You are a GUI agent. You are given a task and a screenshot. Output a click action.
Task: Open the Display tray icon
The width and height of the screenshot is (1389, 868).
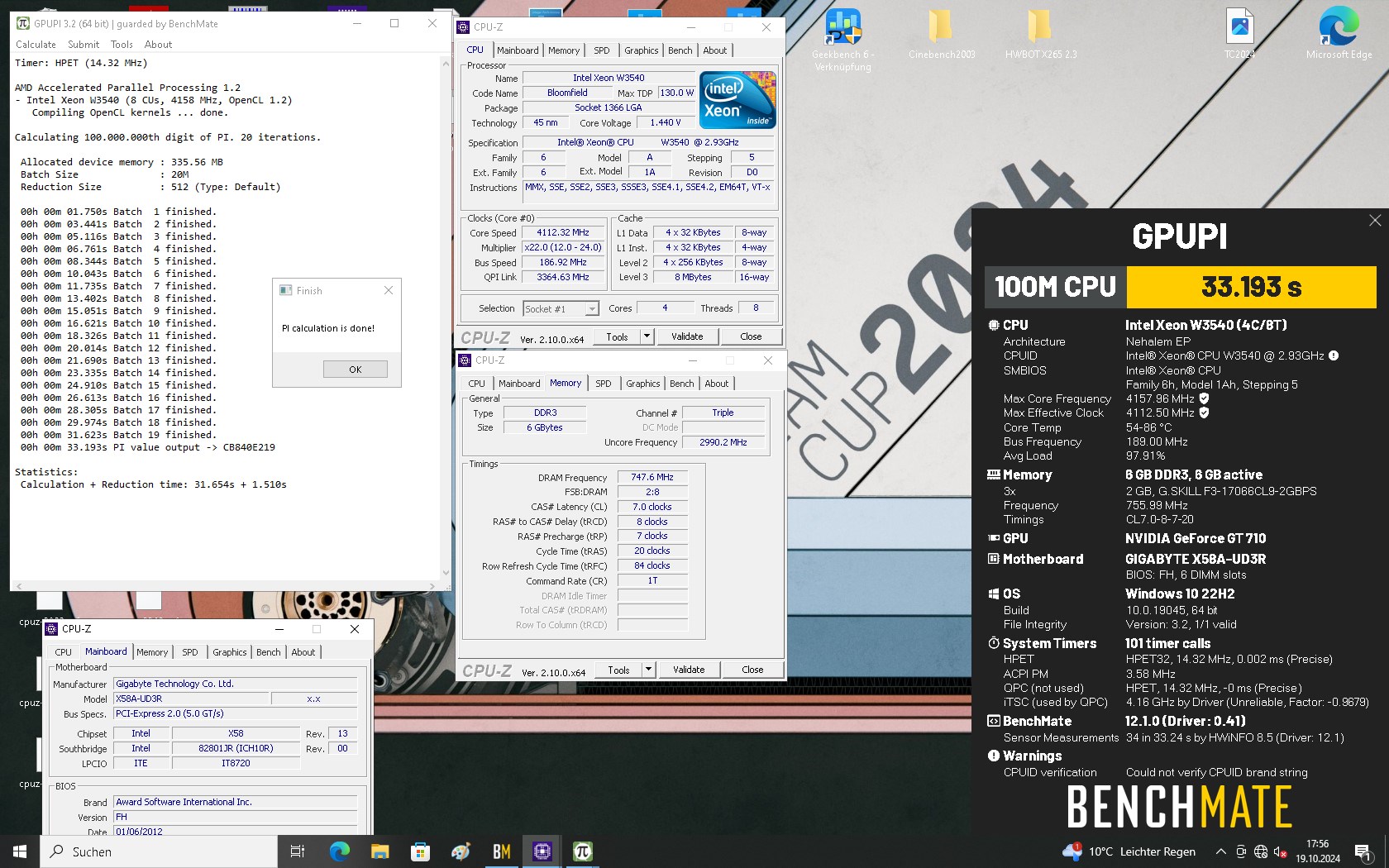click(1241, 851)
